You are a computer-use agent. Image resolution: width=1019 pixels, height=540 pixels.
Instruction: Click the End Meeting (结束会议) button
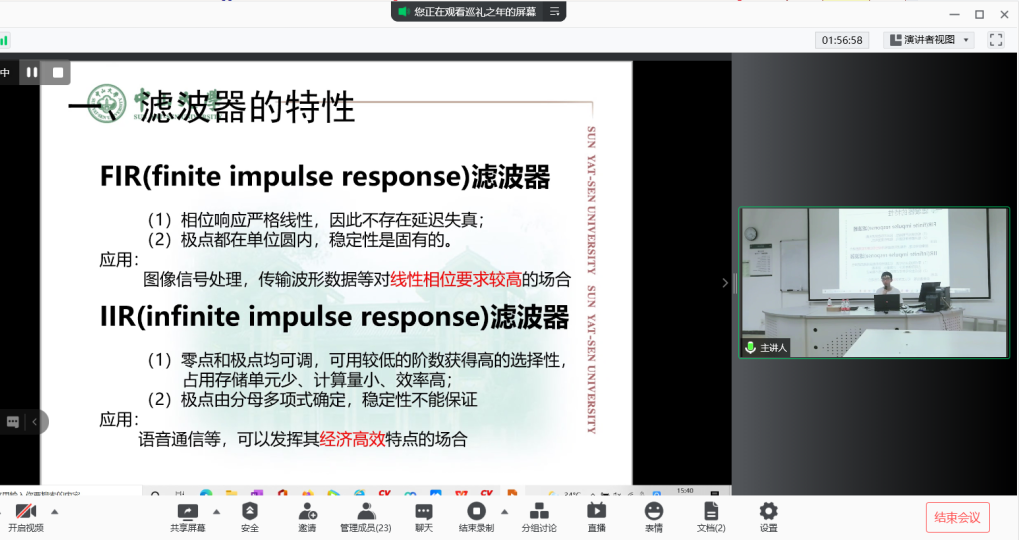coord(957,517)
